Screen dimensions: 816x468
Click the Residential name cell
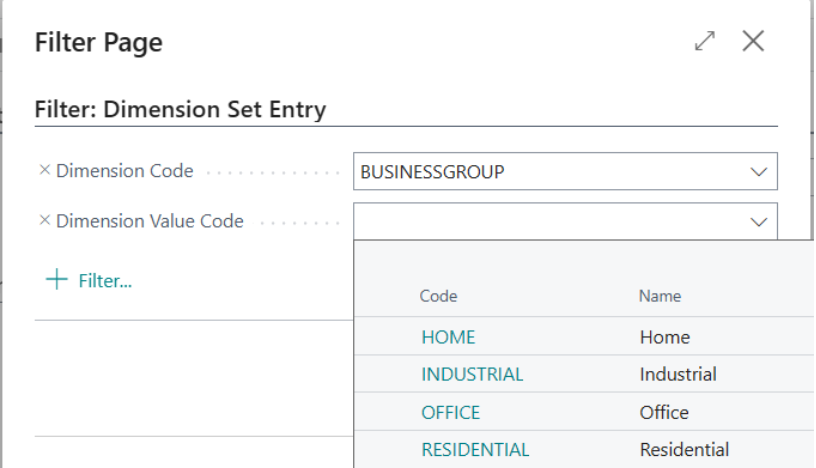coord(684,449)
